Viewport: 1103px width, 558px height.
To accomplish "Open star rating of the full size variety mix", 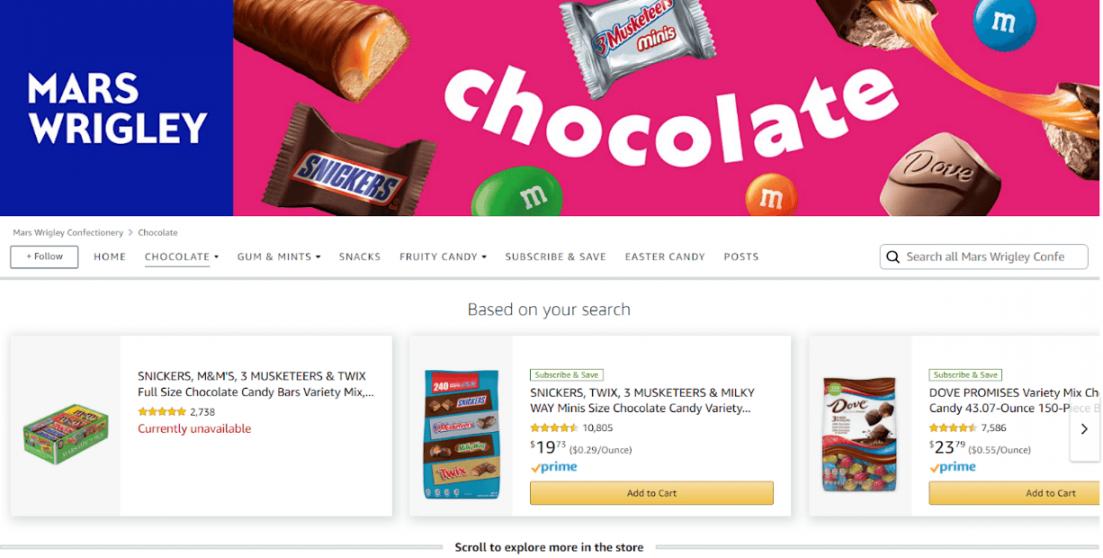I will pos(162,412).
